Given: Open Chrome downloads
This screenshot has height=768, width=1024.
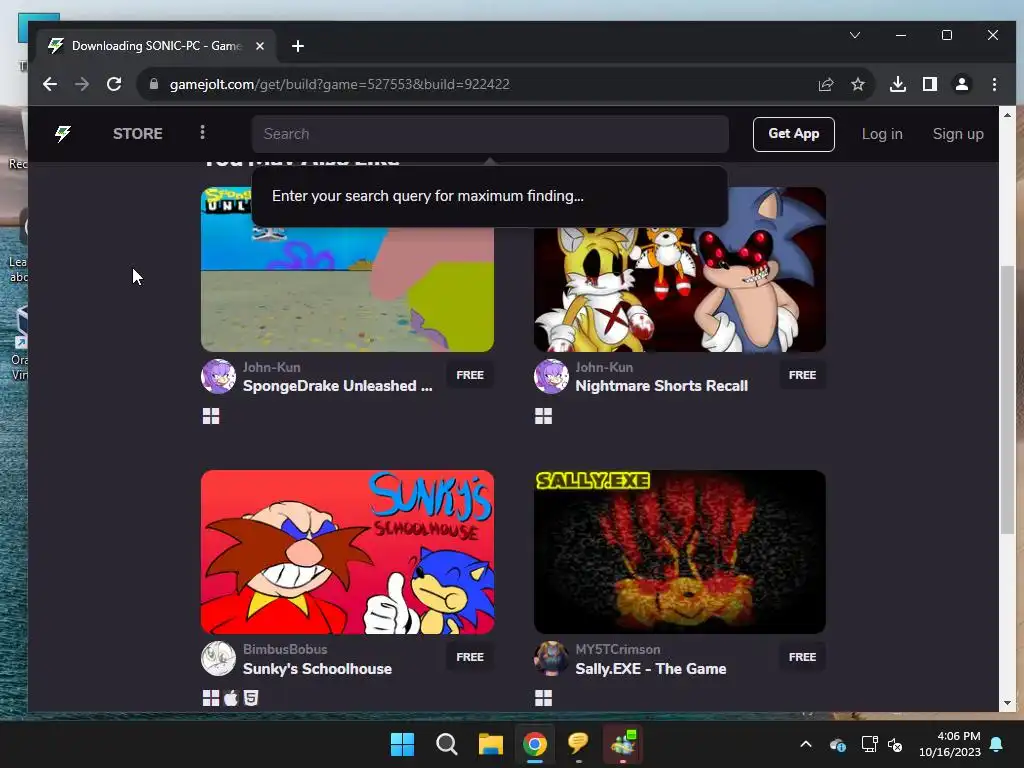Looking at the screenshot, I should 898,84.
